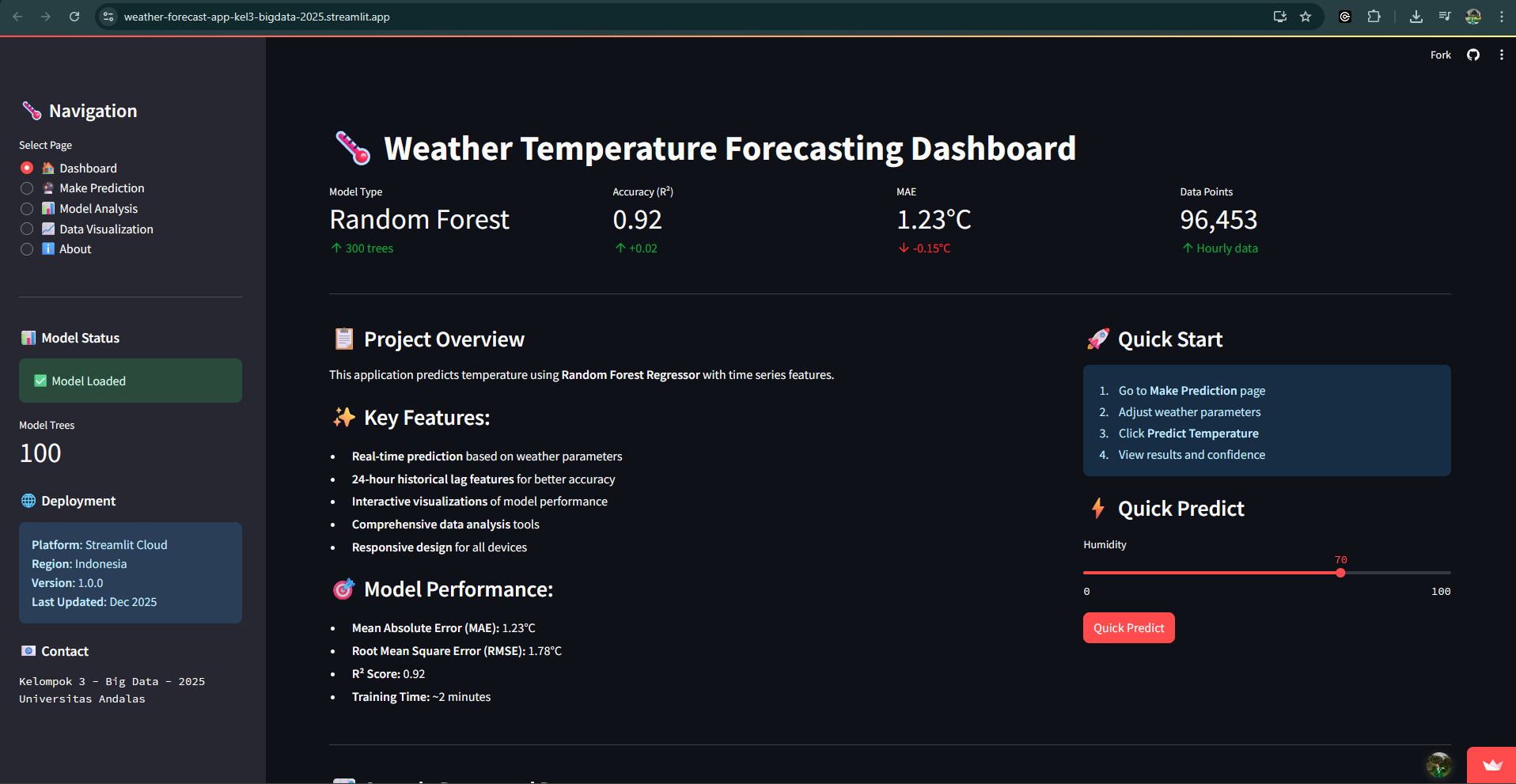Open the GitHub repository icon
Screen dimensions: 1516x784
point(1472,55)
